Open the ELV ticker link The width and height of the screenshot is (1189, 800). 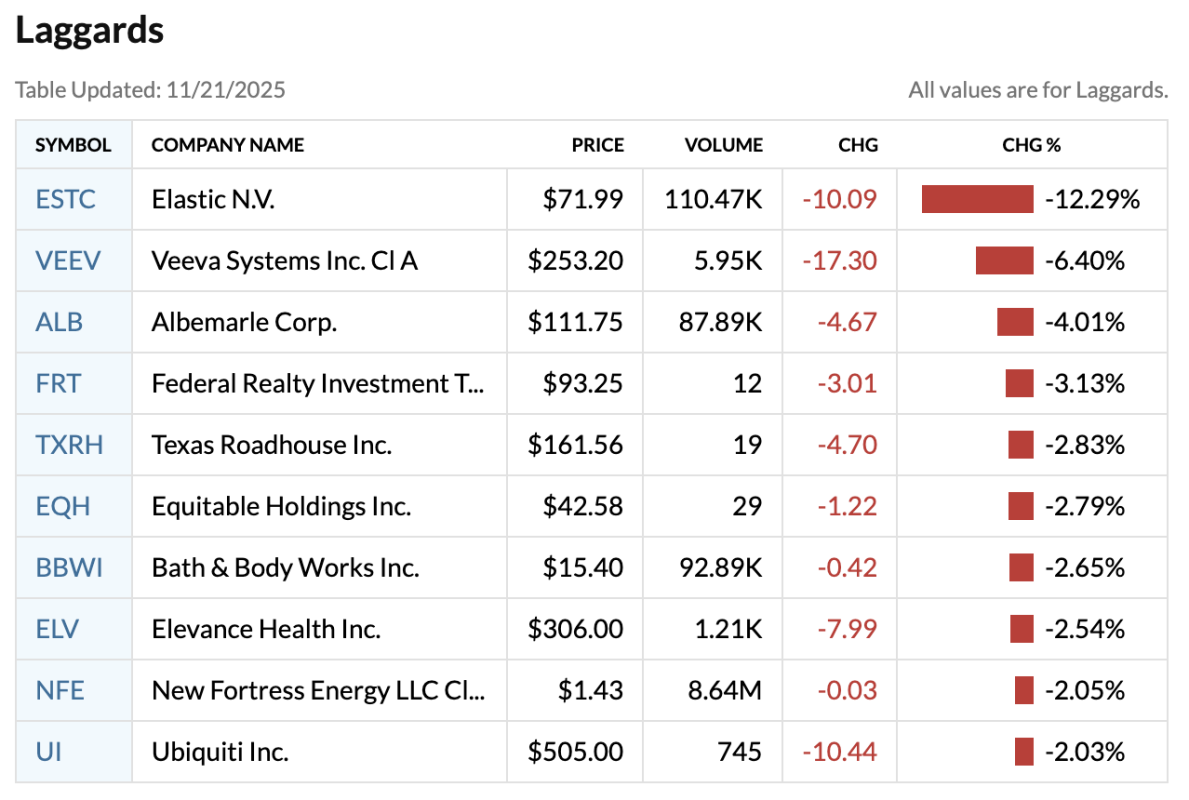57,629
